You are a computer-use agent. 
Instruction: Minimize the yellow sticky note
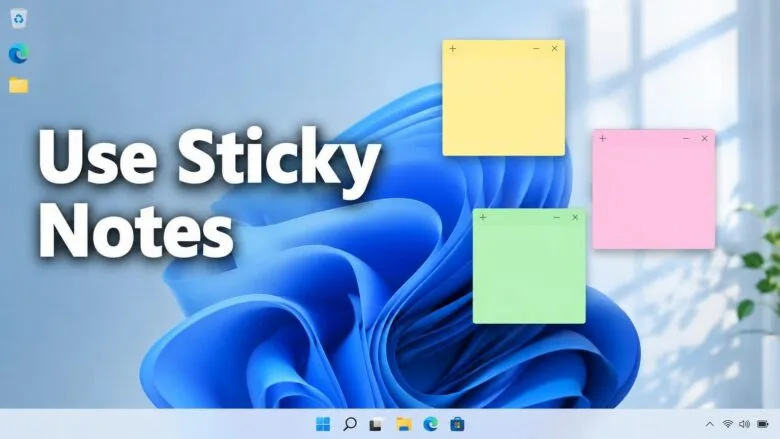point(536,49)
